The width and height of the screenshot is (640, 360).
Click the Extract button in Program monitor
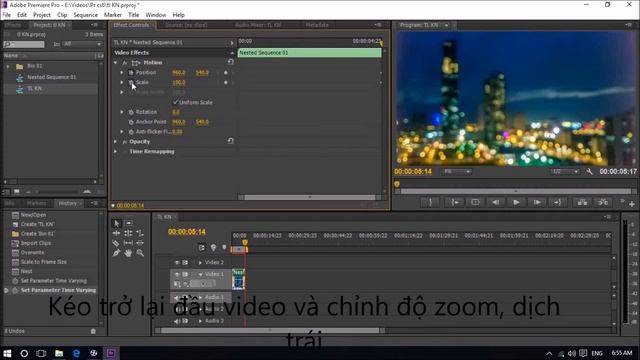tap(603, 202)
